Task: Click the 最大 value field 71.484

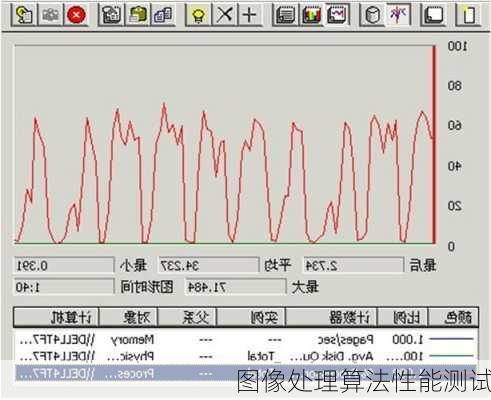Action: [236, 287]
